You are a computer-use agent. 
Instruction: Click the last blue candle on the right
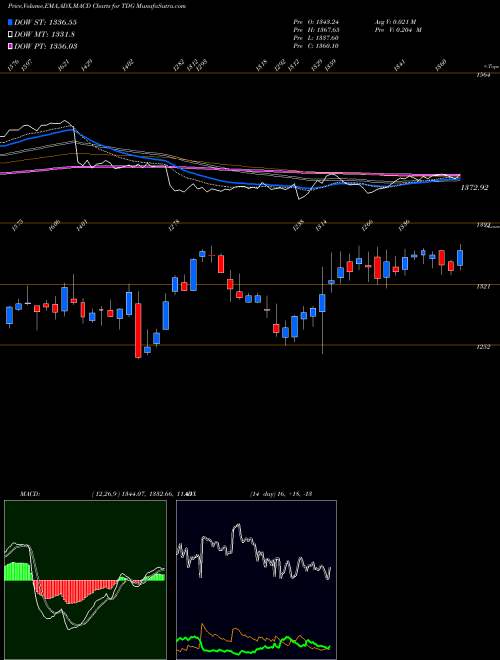460,258
